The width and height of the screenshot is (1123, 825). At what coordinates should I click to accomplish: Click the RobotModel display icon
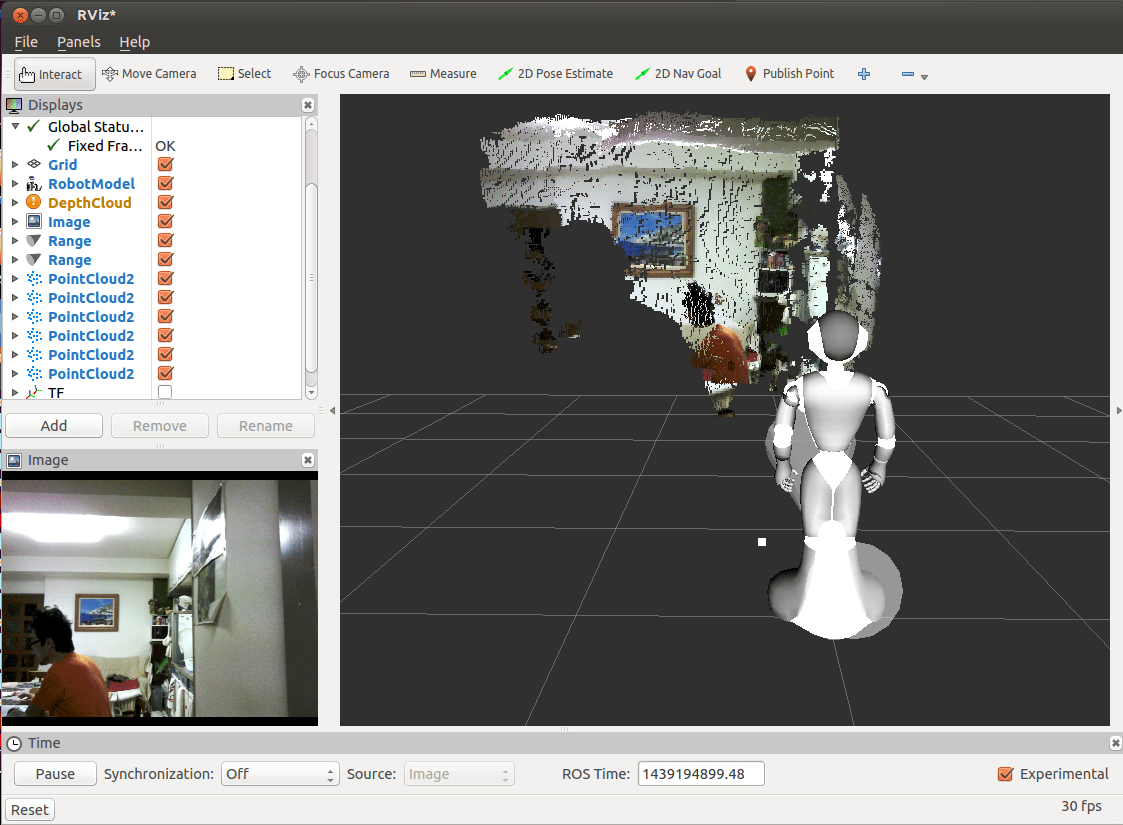coord(34,183)
